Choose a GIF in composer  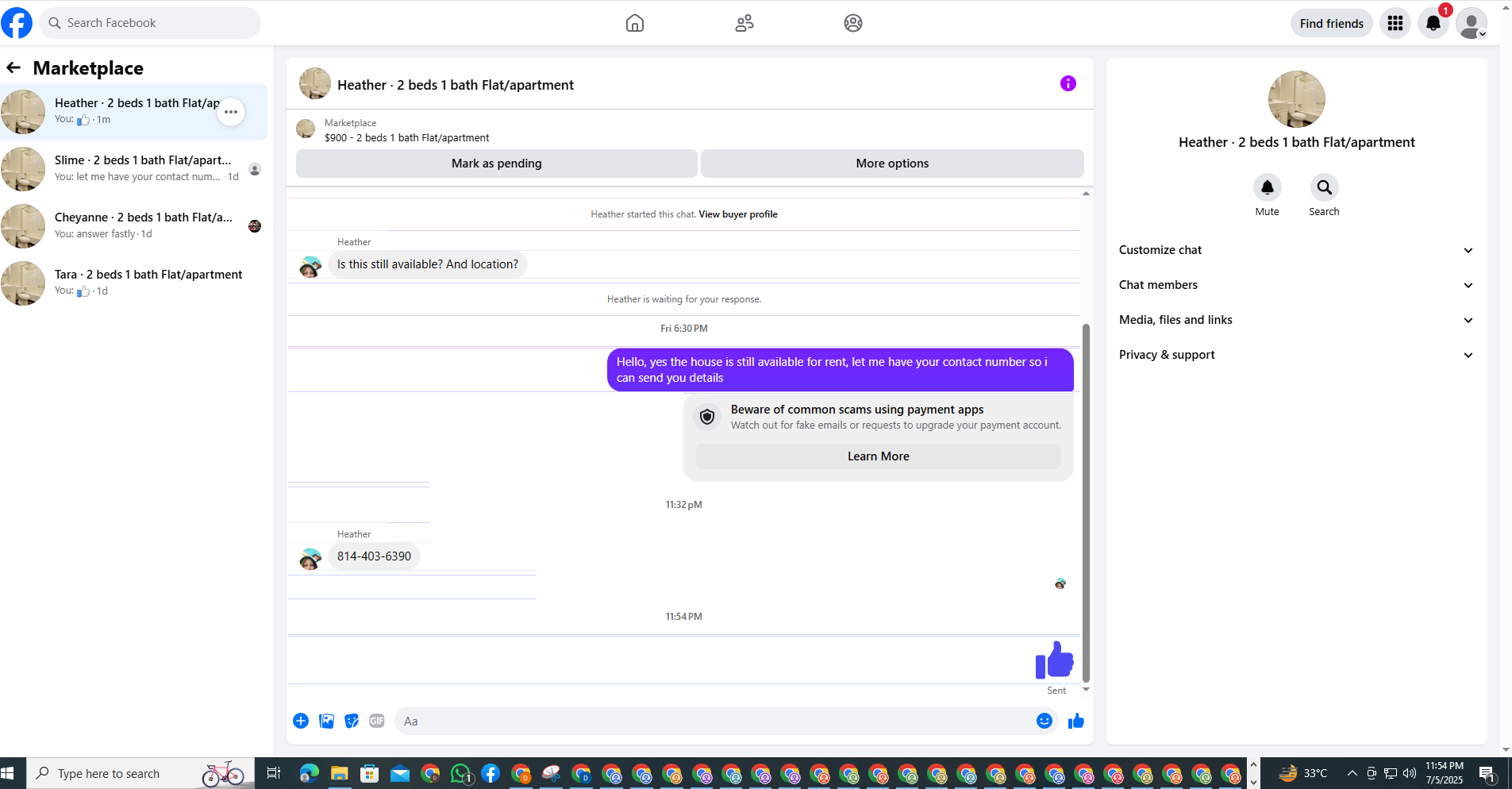[x=377, y=721]
